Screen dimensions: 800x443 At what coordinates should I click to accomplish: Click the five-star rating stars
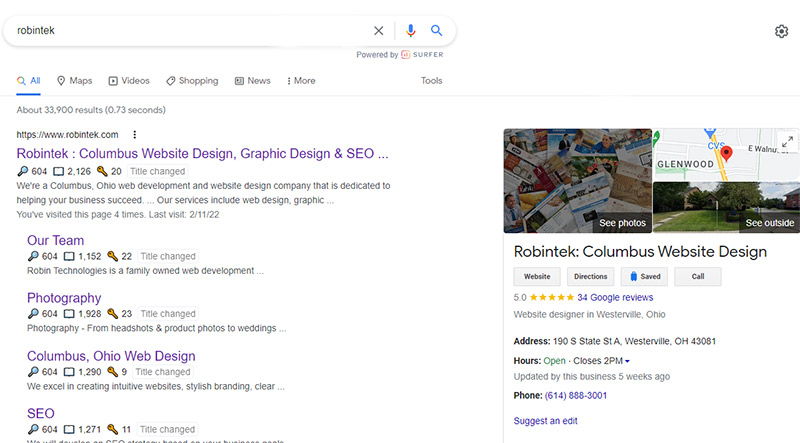point(552,298)
